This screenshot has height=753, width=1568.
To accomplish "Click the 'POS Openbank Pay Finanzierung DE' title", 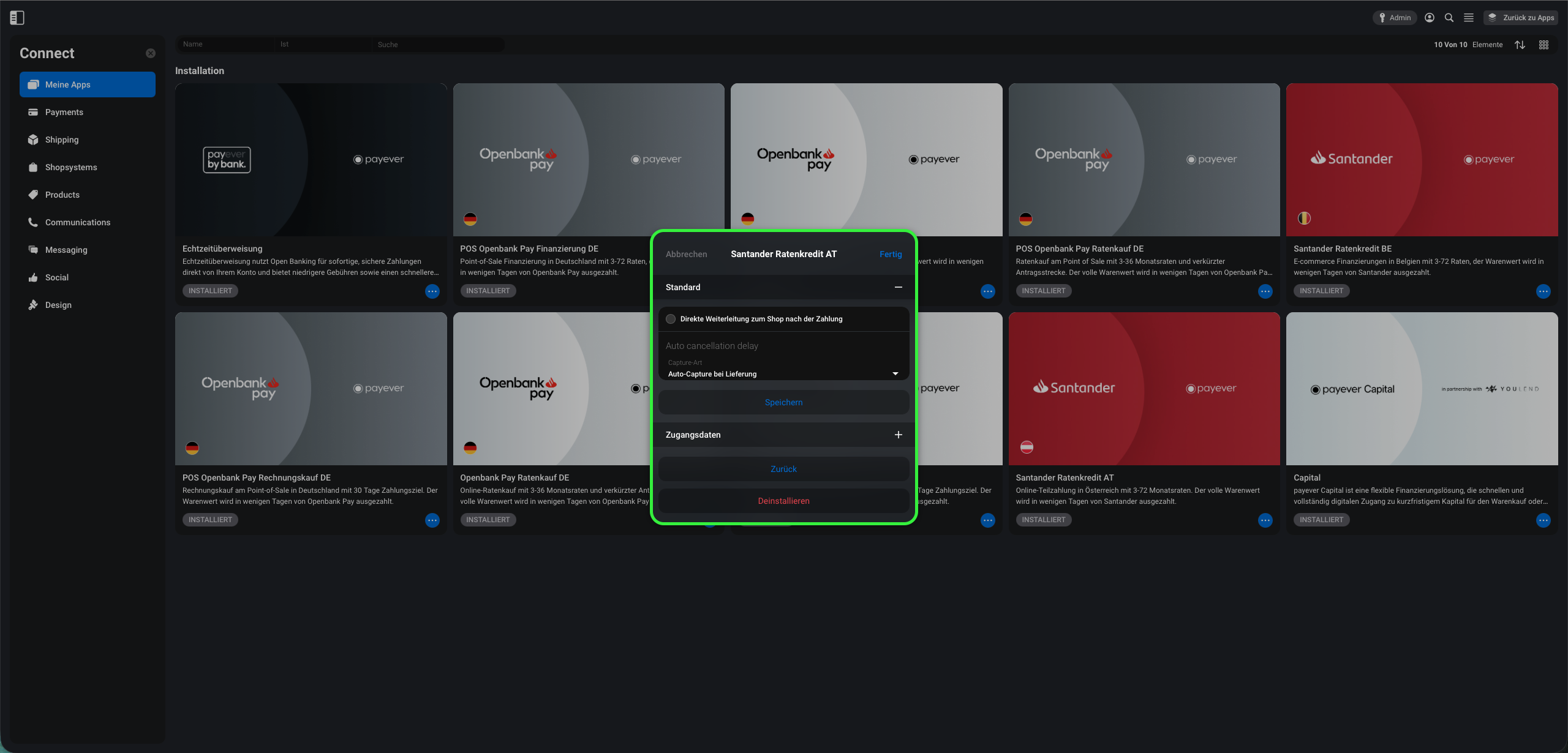I will [529, 249].
